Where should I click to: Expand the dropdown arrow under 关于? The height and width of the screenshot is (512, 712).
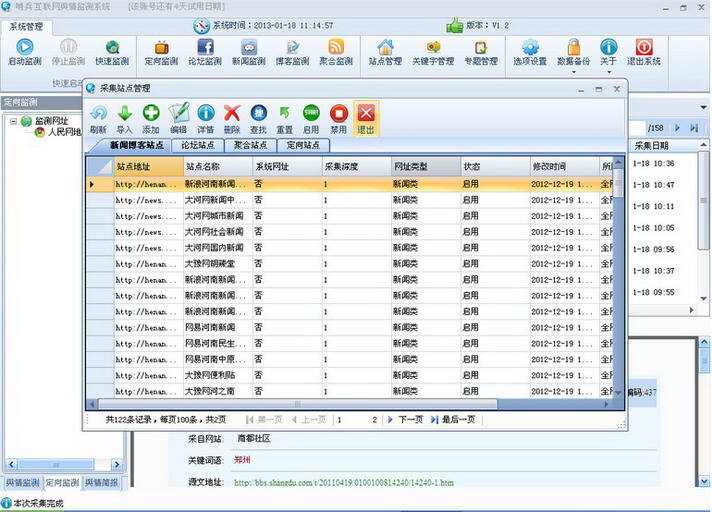pyautogui.click(x=609, y=72)
